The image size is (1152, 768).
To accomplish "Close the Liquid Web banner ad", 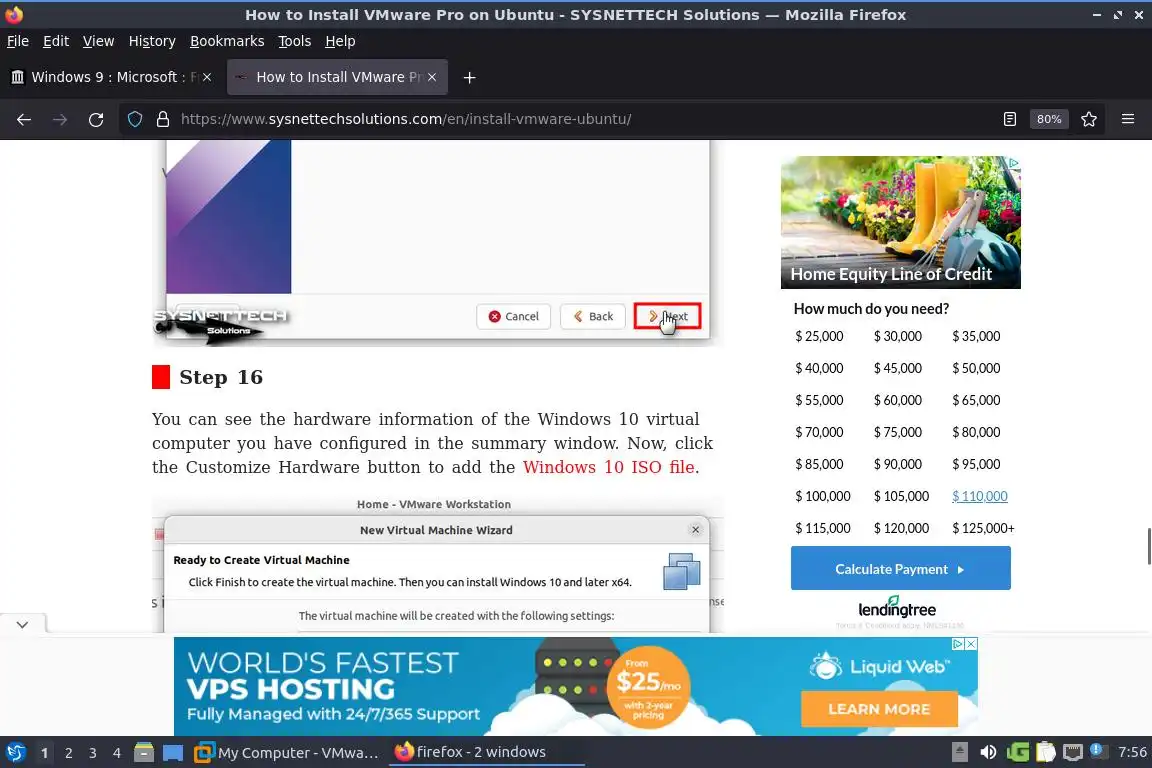I will pos(971,644).
